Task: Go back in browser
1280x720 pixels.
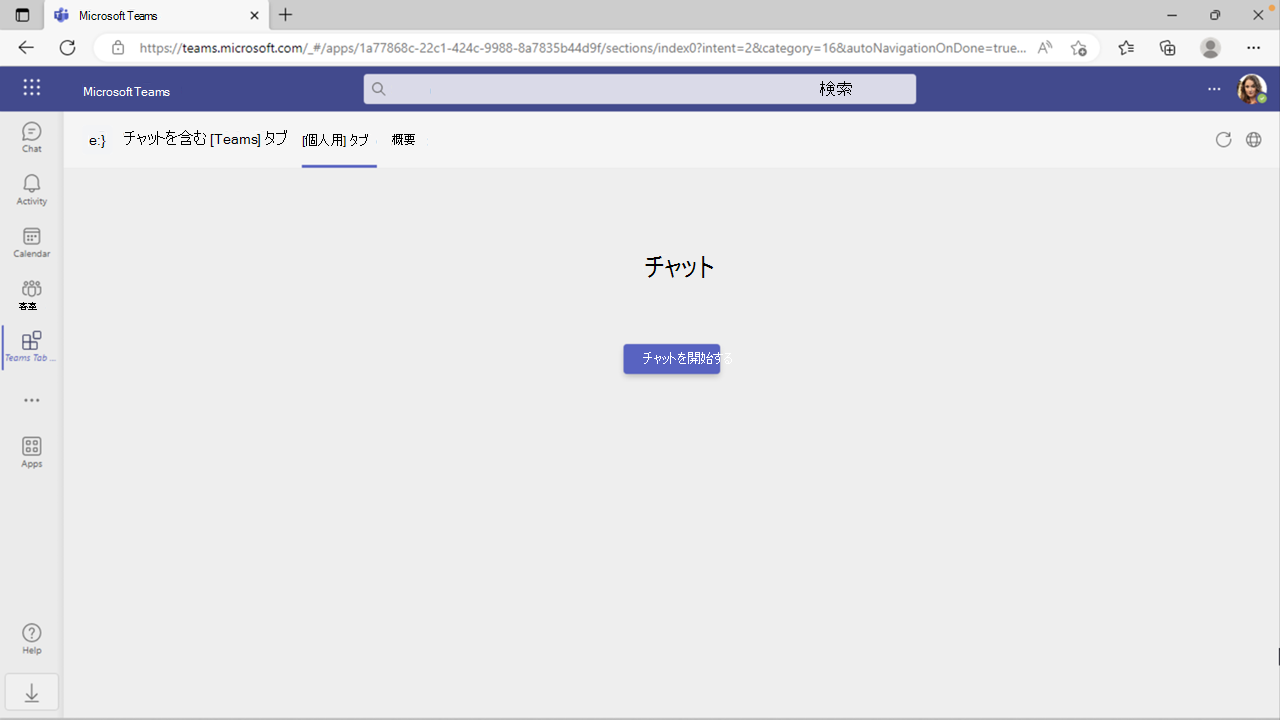Action: [26, 48]
